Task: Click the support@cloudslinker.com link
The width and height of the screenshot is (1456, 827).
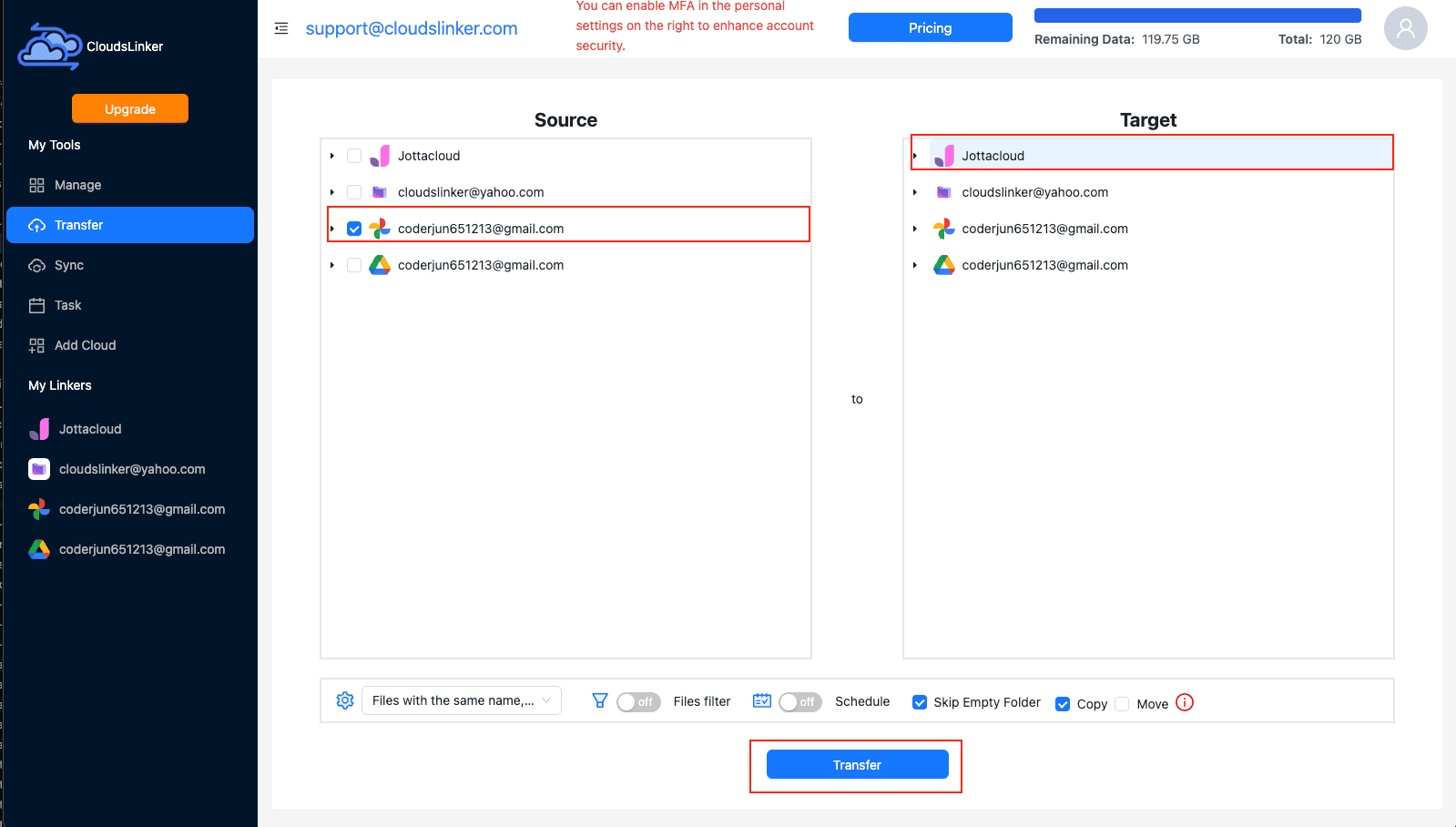Action: (x=412, y=28)
